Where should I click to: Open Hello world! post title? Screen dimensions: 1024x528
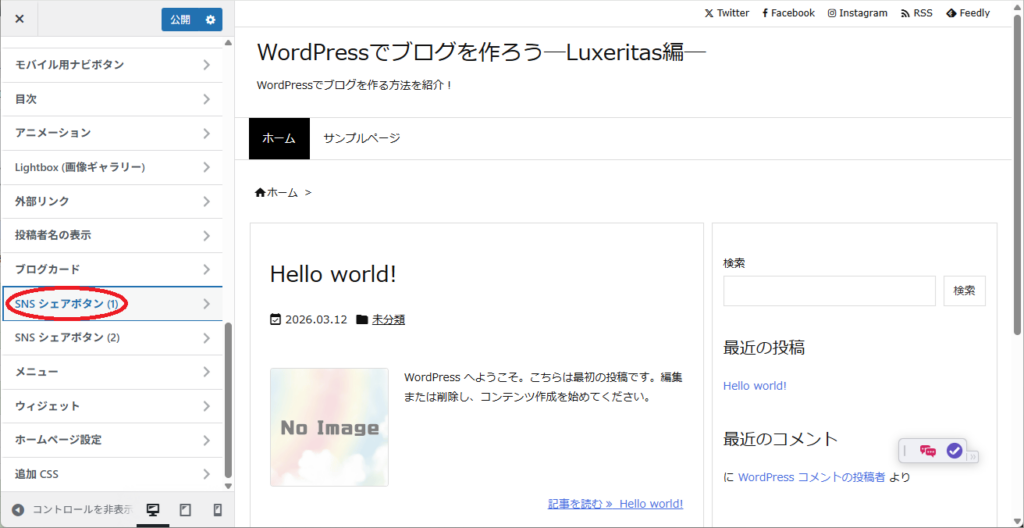pos(333,274)
